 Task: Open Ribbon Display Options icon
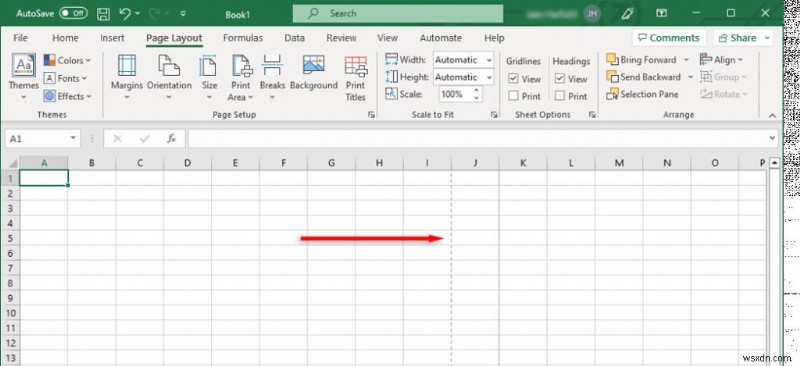[662, 13]
